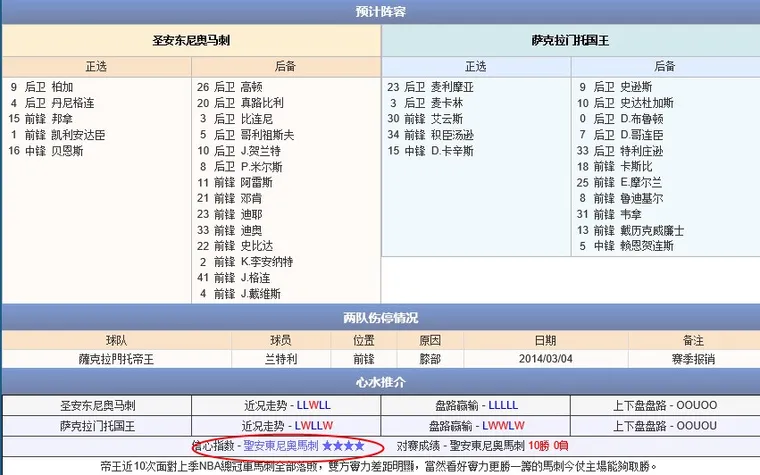Click bench player 23 前锋 迪耶
The width and height of the screenshot is (760, 475).
pyautogui.click(x=230, y=215)
